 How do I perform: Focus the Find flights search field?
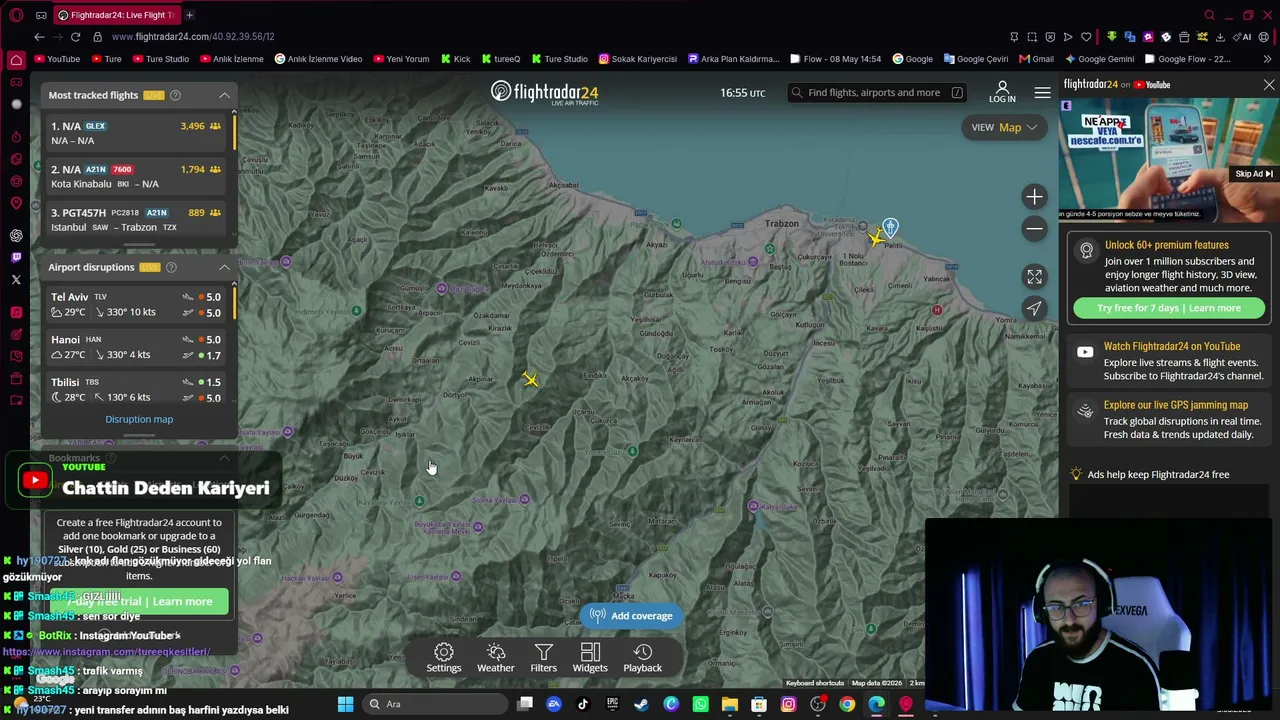pyautogui.click(x=877, y=93)
